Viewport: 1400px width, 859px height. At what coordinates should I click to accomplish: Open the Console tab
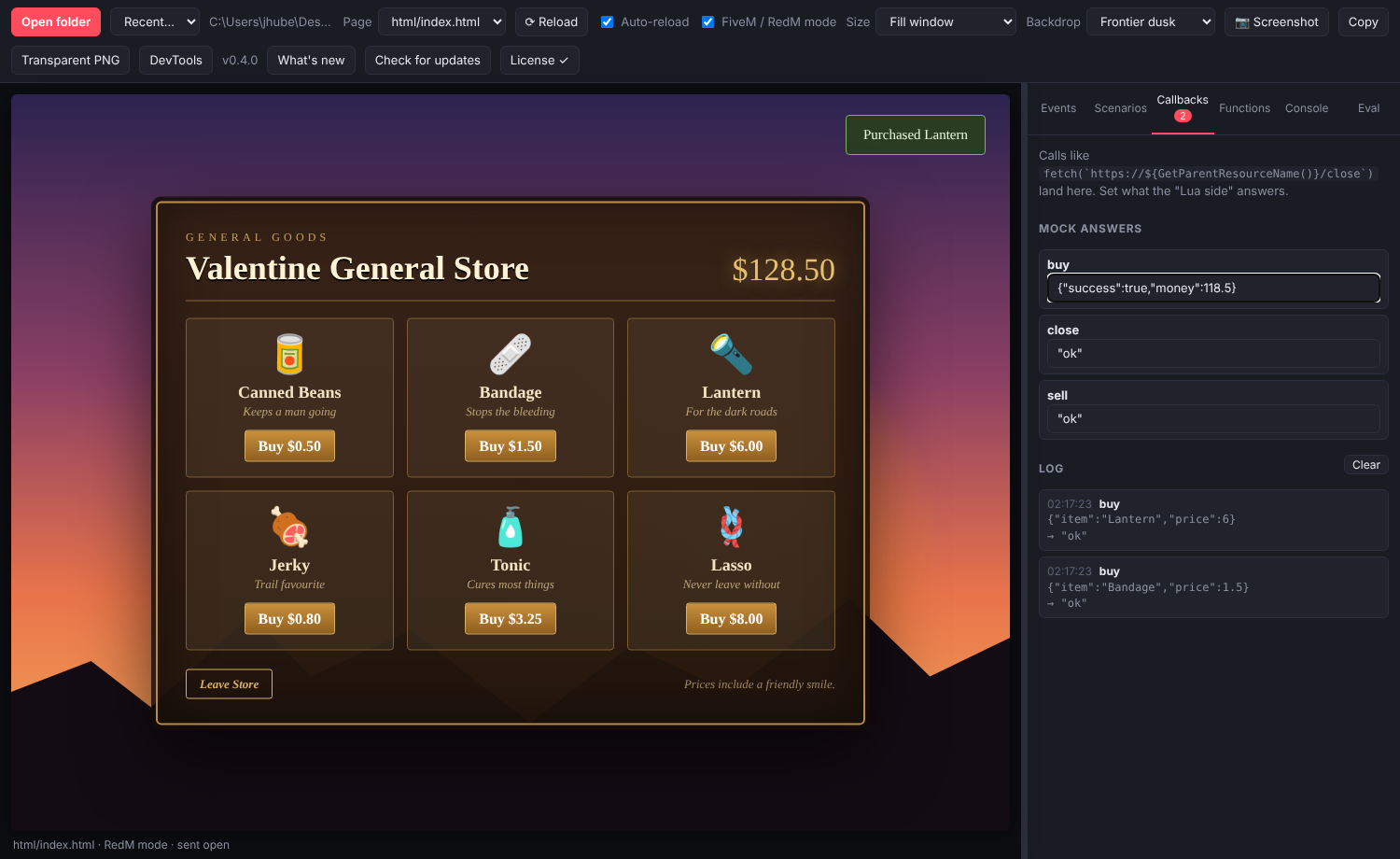coord(1307,108)
